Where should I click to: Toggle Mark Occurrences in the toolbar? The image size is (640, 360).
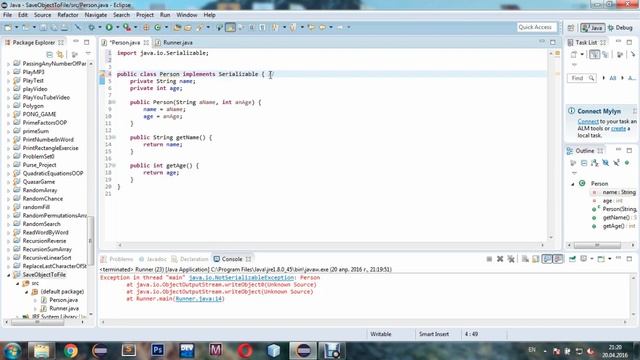coord(231,27)
